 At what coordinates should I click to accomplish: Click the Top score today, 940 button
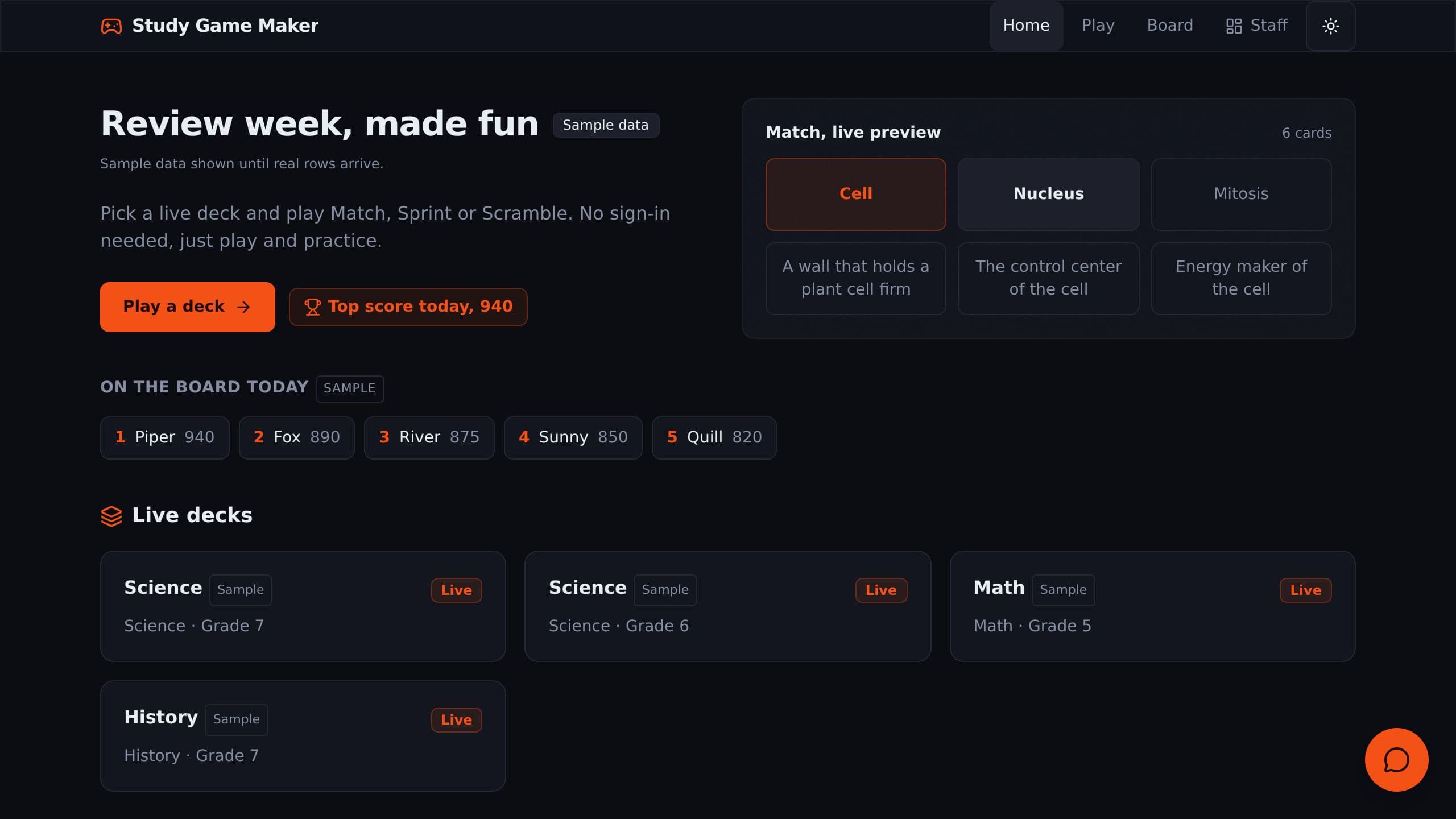click(408, 307)
